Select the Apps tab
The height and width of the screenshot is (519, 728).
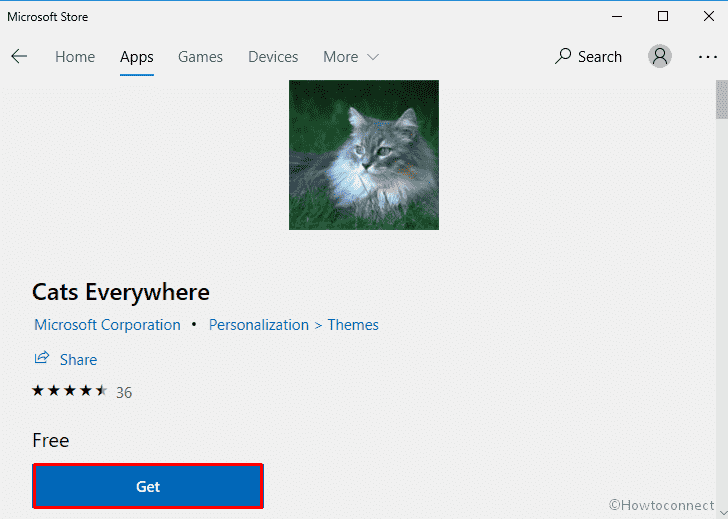tap(136, 57)
